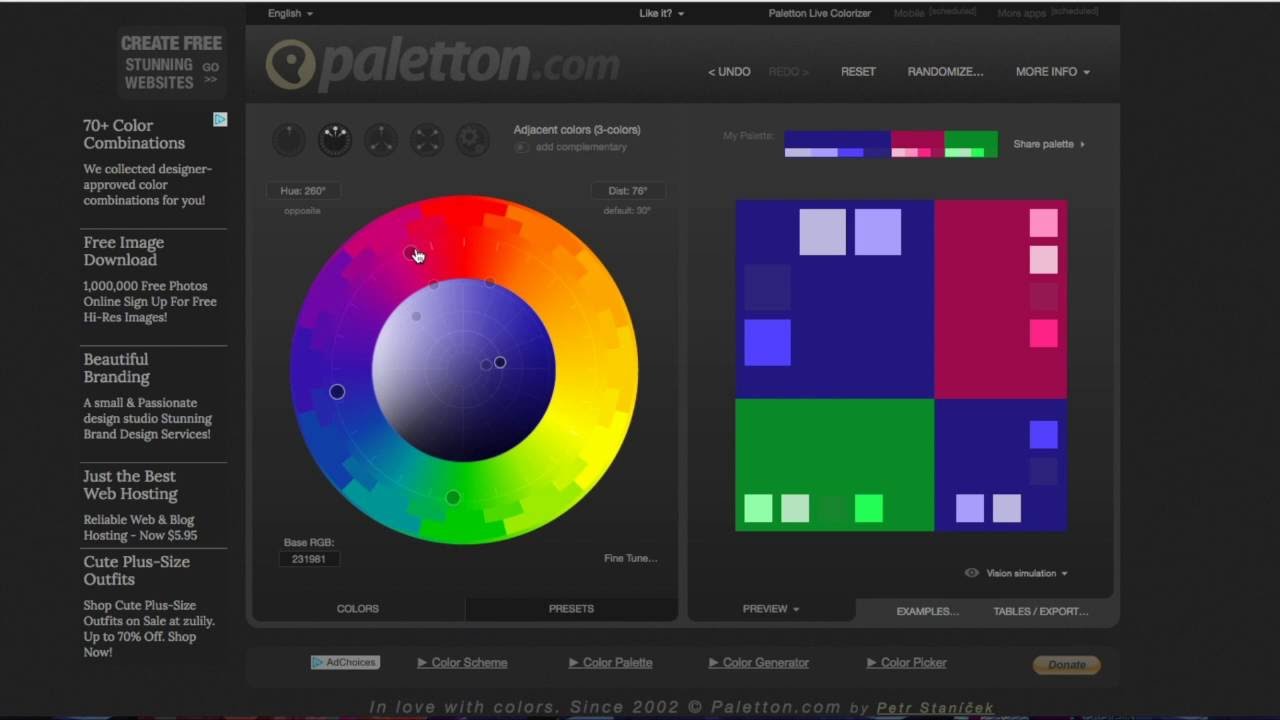Viewport: 1280px width, 720px height.
Task: Select the triad scheme icon
Action: [381, 140]
